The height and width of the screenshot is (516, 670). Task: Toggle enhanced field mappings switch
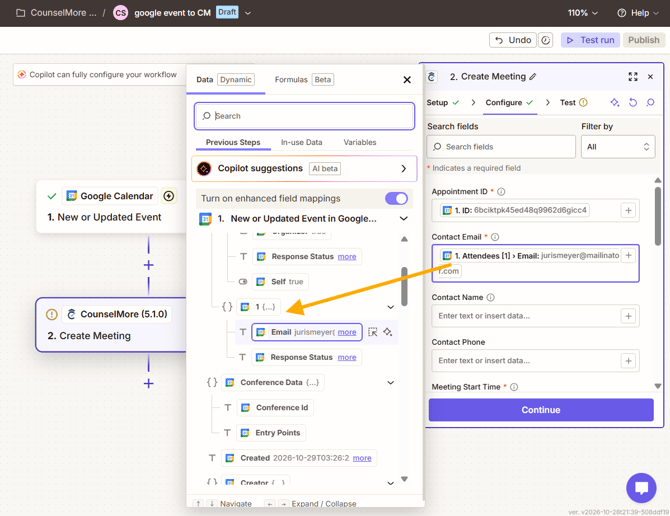396,198
